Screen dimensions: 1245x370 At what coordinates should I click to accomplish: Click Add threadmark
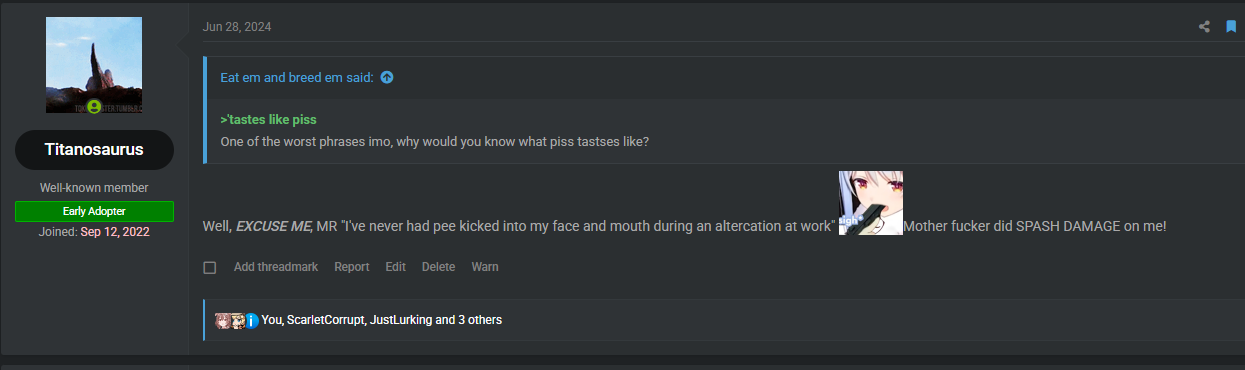[x=276, y=267]
